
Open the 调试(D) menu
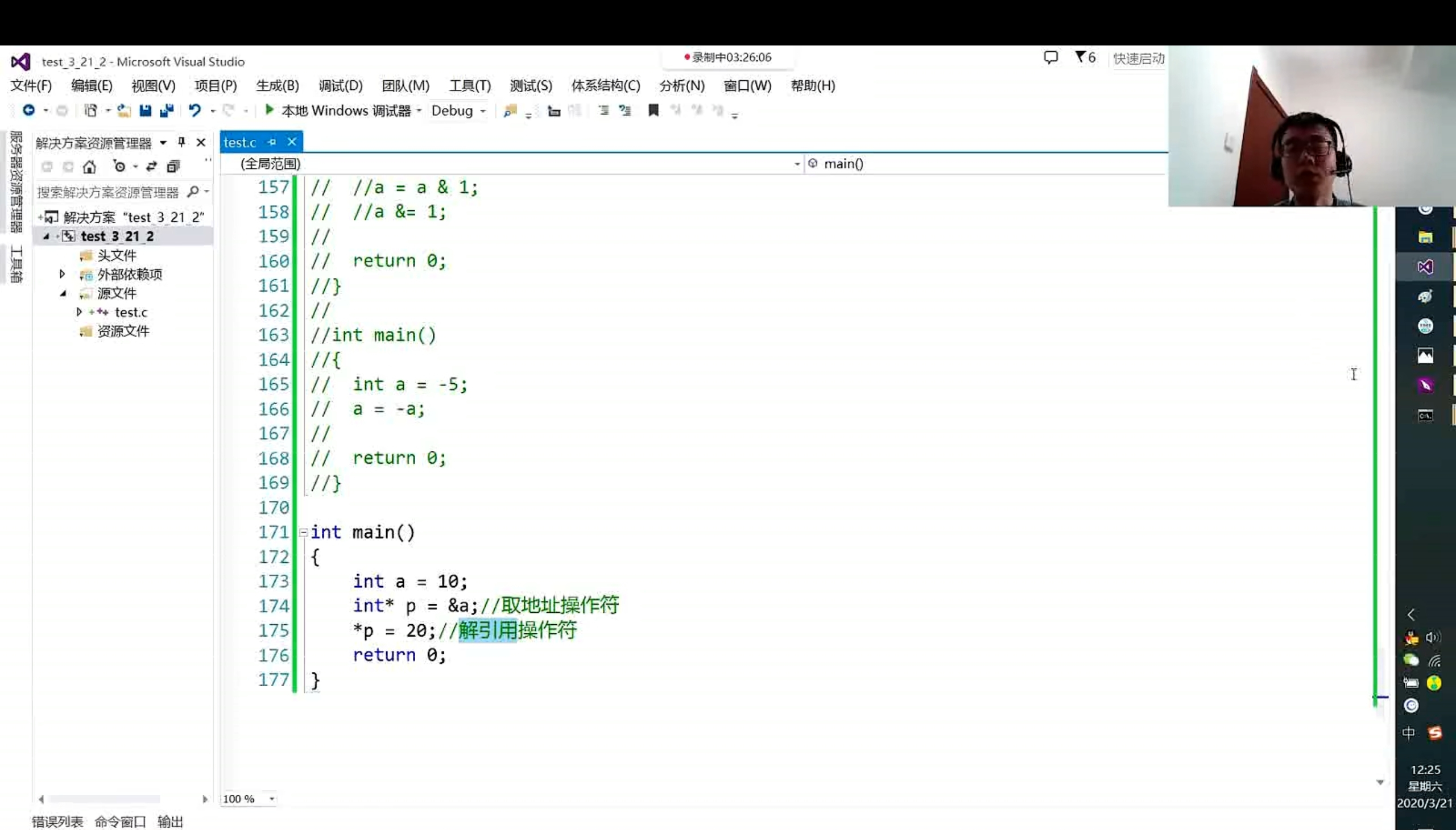coord(341,85)
